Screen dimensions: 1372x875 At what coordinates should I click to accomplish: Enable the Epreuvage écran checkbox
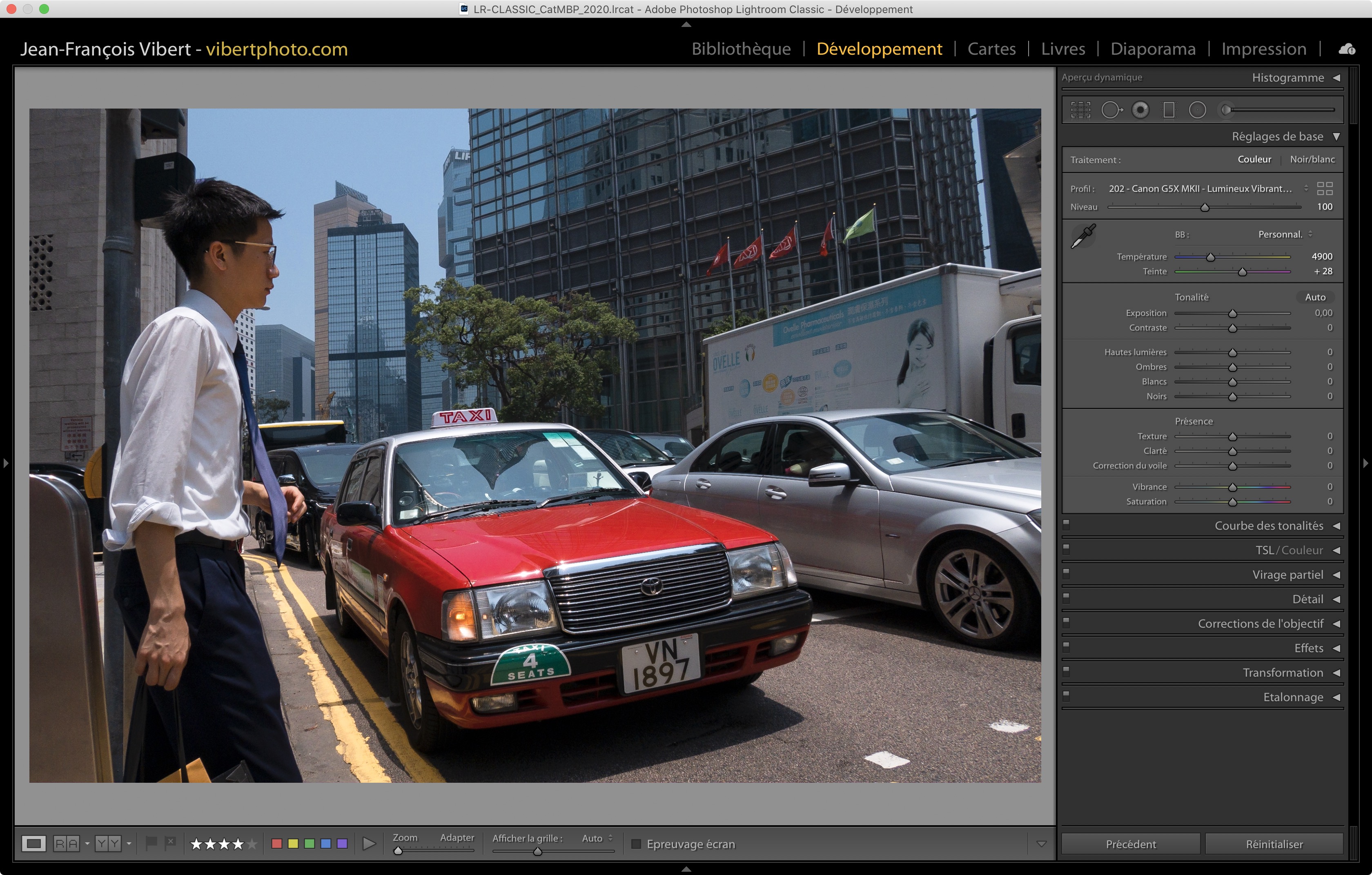[x=637, y=844]
